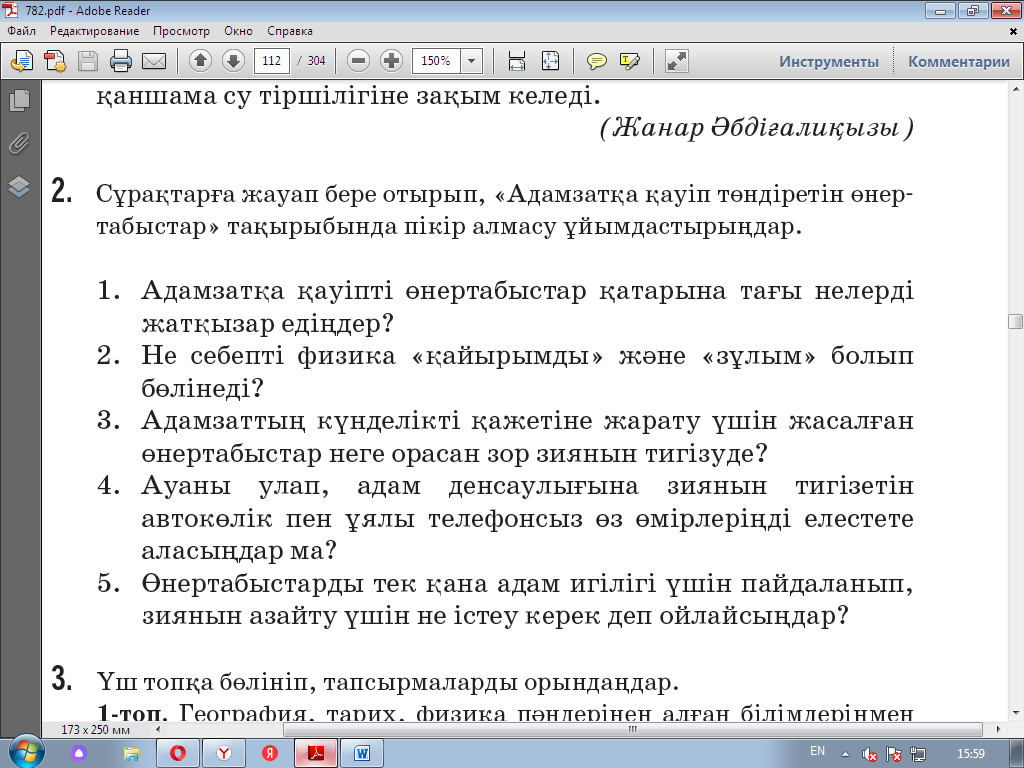Add a sticky note comment
Image resolution: width=1024 pixels, height=768 pixels.
[x=596, y=61]
